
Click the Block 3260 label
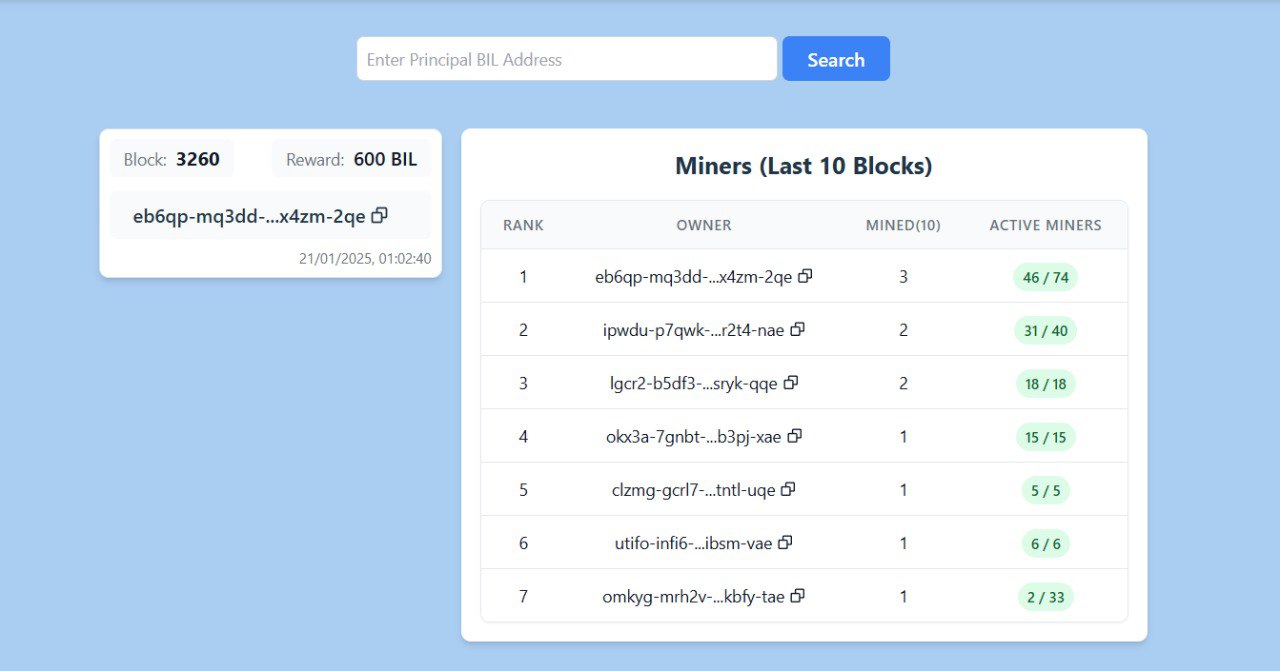tap(172, 159)
